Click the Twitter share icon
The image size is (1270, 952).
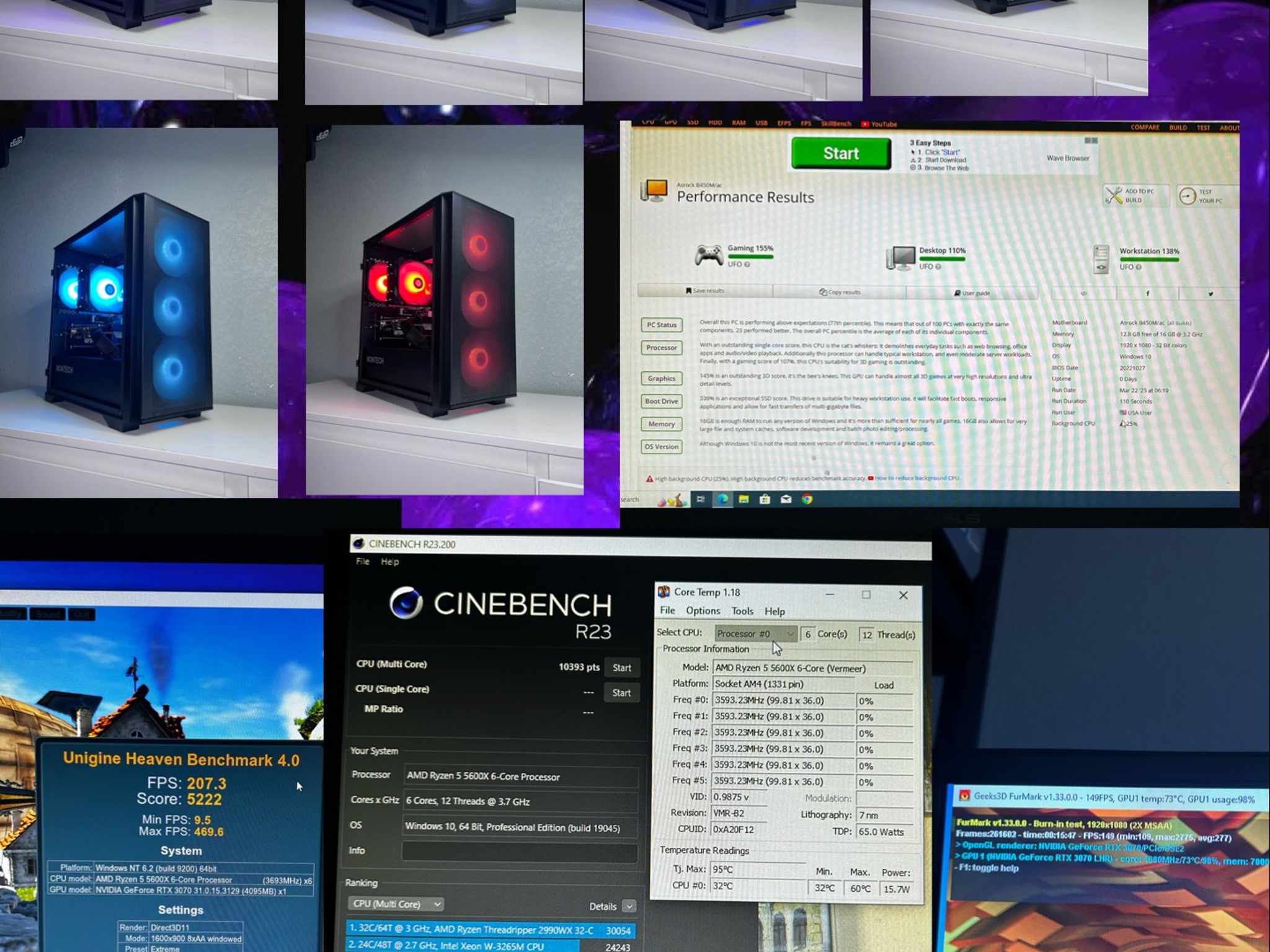pyautogui.click(x=1210, y=294)
